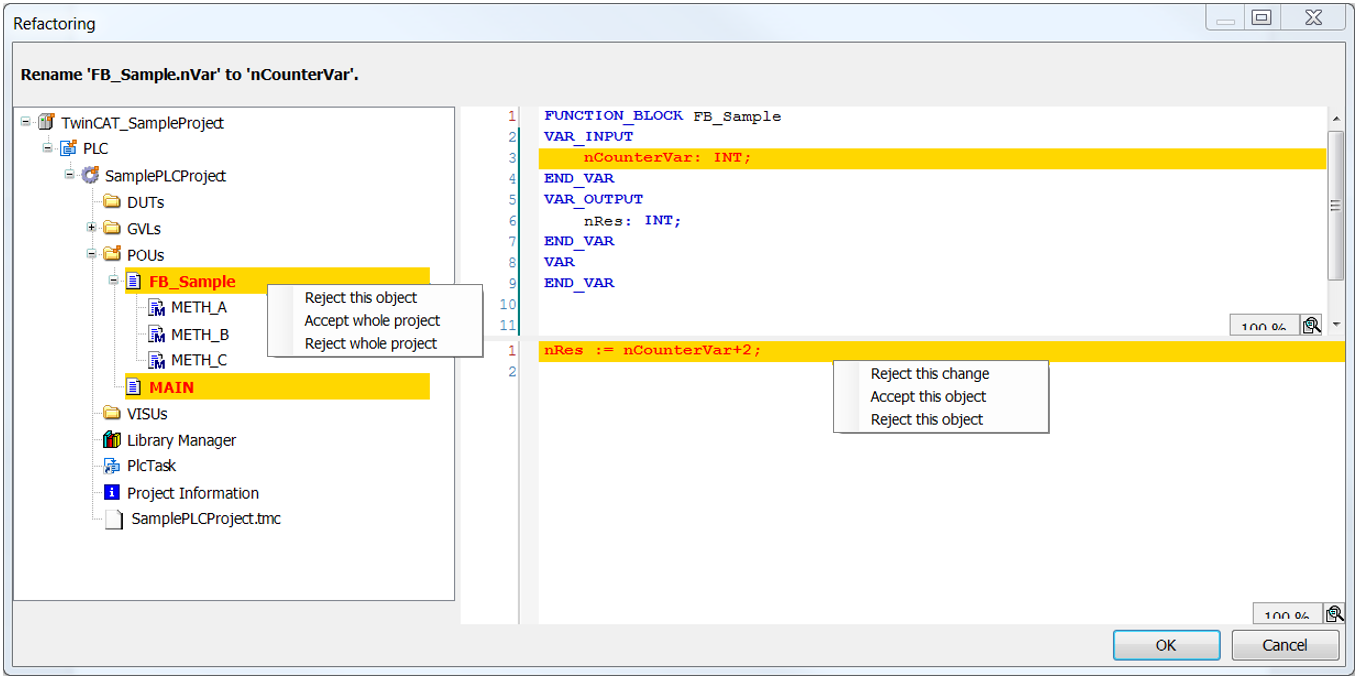Click the SamplePLCProject gear icon
The width and height of the screenshot is (1360, 680).
click(x=90, y=175)
